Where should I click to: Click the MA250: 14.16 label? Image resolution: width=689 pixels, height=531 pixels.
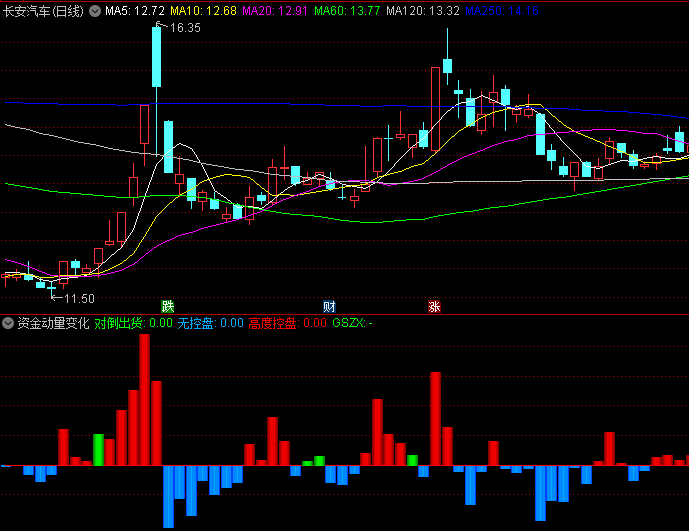502,11
